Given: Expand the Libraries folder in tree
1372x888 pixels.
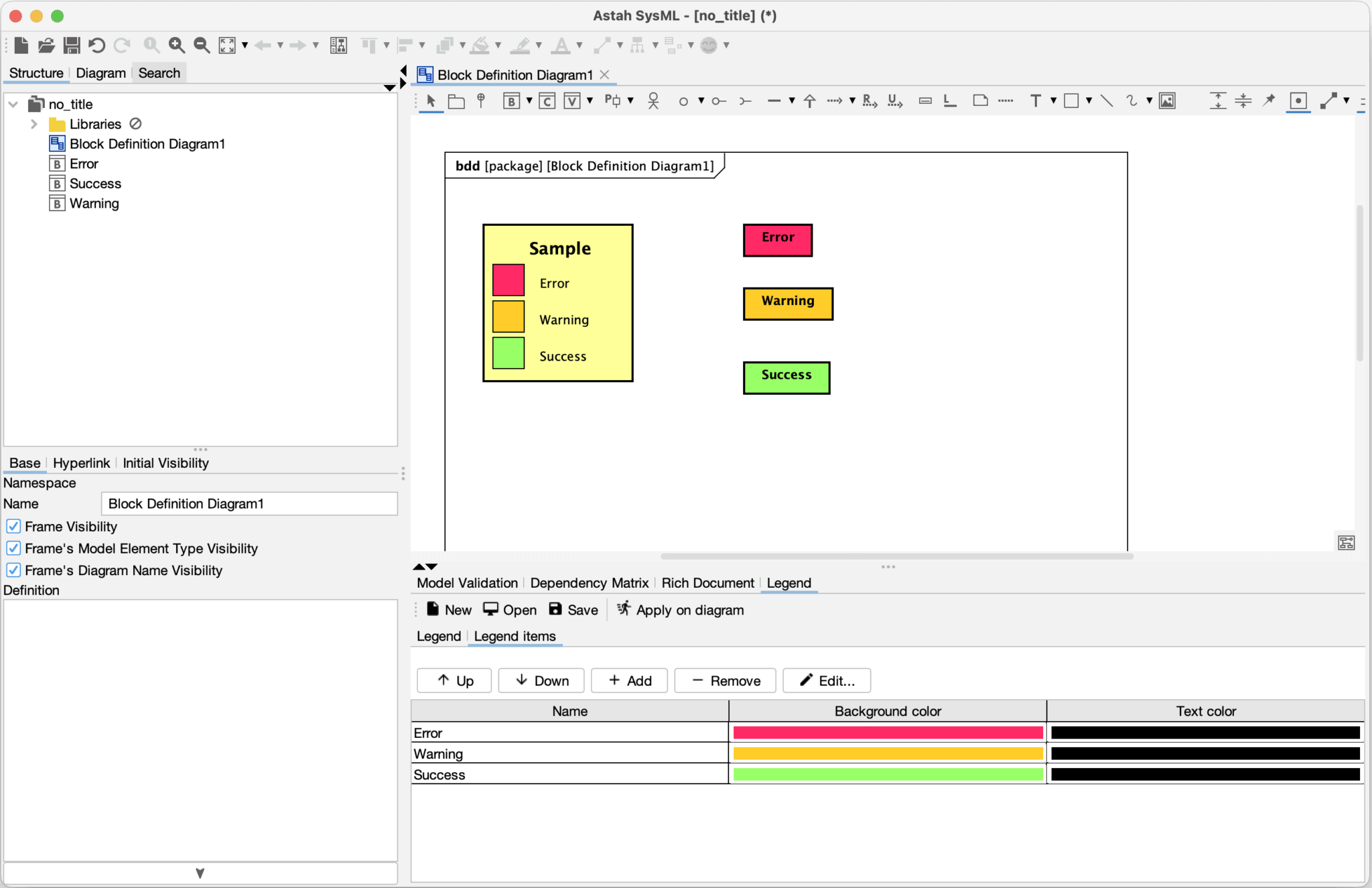Looking at the screenshot, I should pyautogui.click(x=33, y=125).
